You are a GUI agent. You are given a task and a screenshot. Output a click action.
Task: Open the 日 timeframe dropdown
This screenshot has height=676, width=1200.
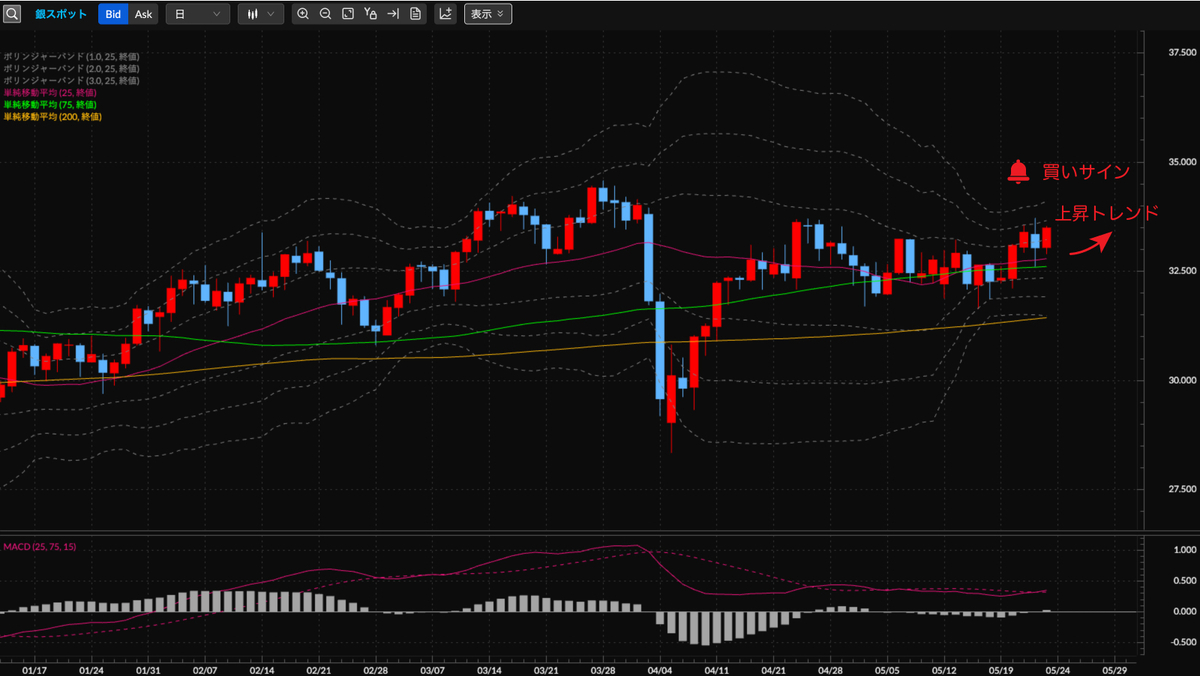point(197,14)
